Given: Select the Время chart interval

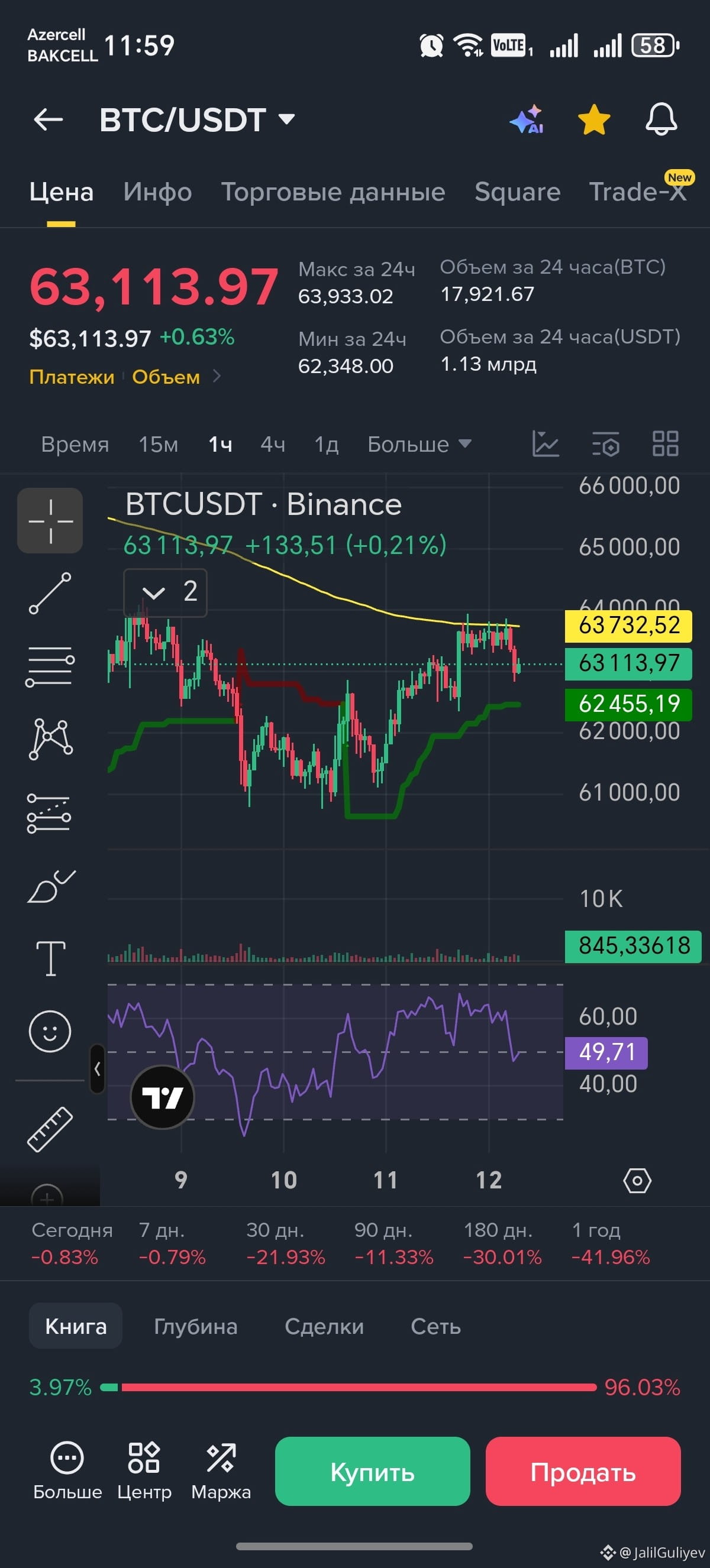Looking at the screenshot, I should pyautogui.click(x=75, y=445).
